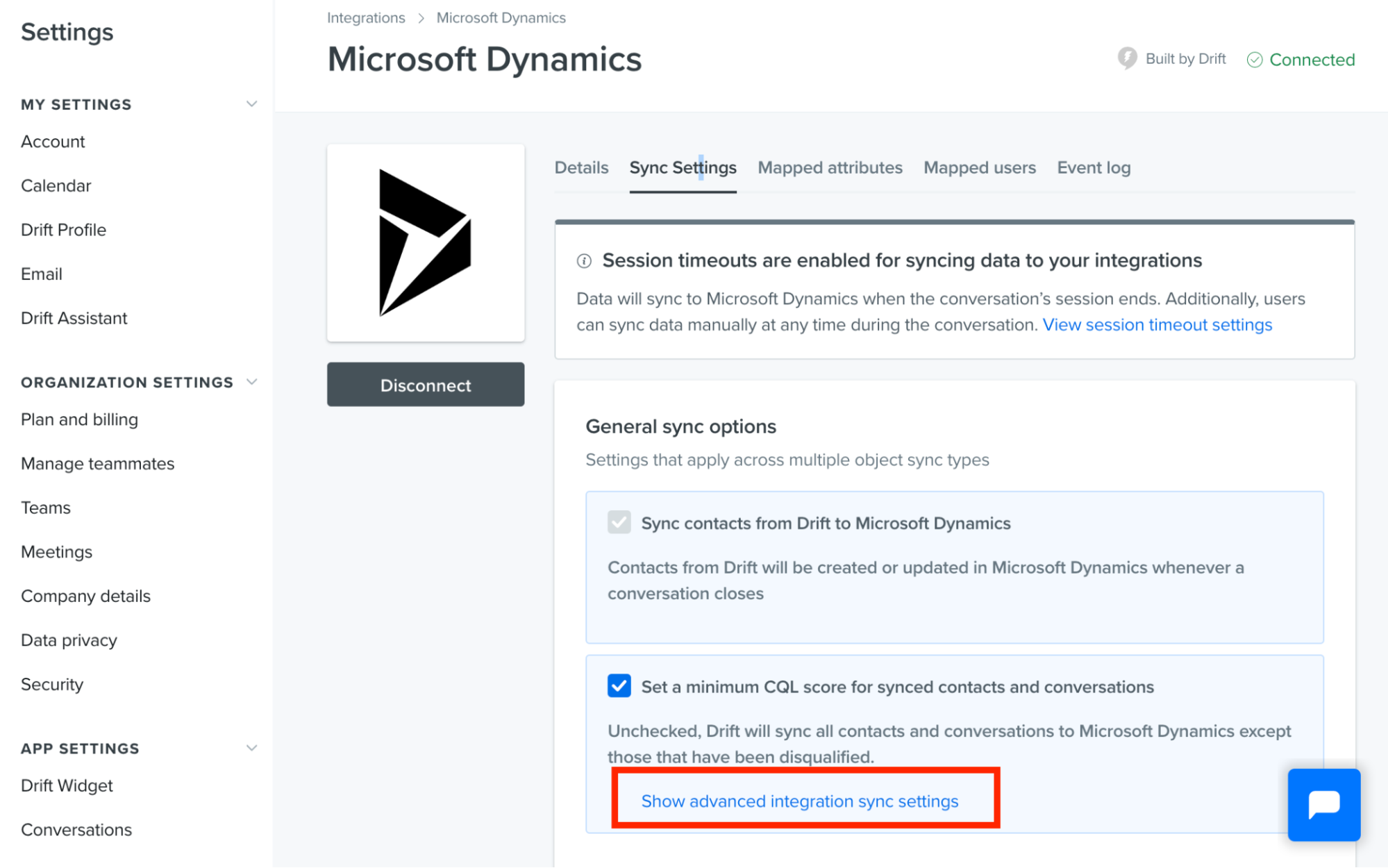Open Drift Assistant settings

[74, 318]
